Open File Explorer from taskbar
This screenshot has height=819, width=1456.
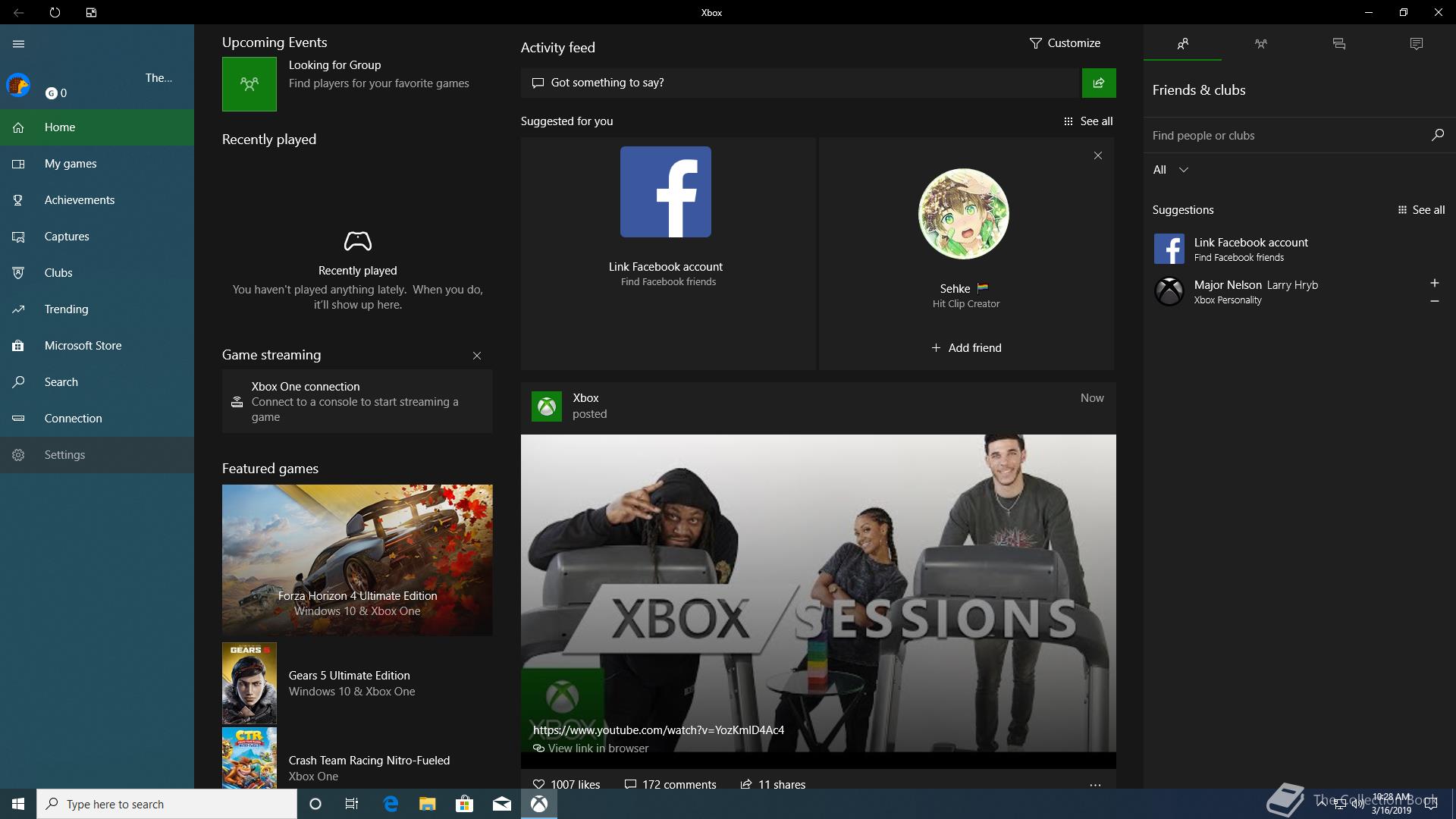[427, 804]
